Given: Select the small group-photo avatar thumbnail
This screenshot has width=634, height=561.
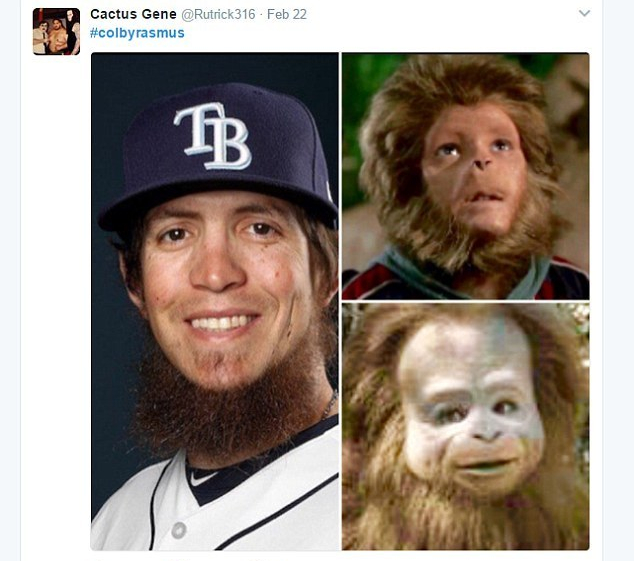Looking at the screenshot, I should pos(56,32).
